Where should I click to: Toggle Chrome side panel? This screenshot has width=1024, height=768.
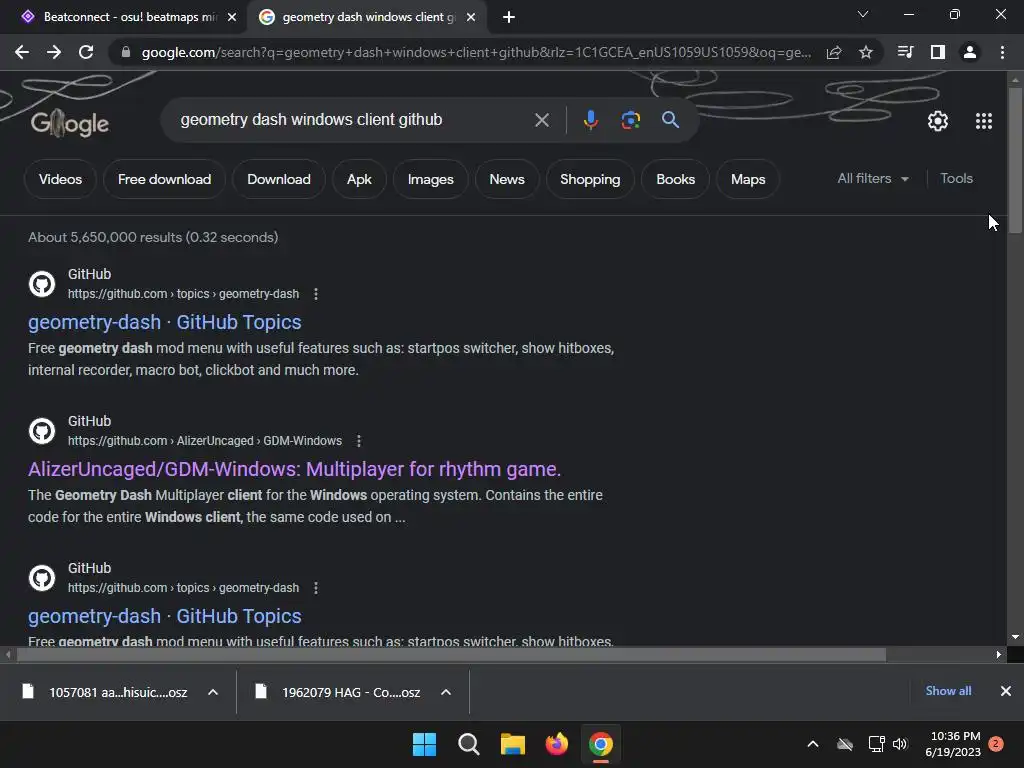click(938, 52)
